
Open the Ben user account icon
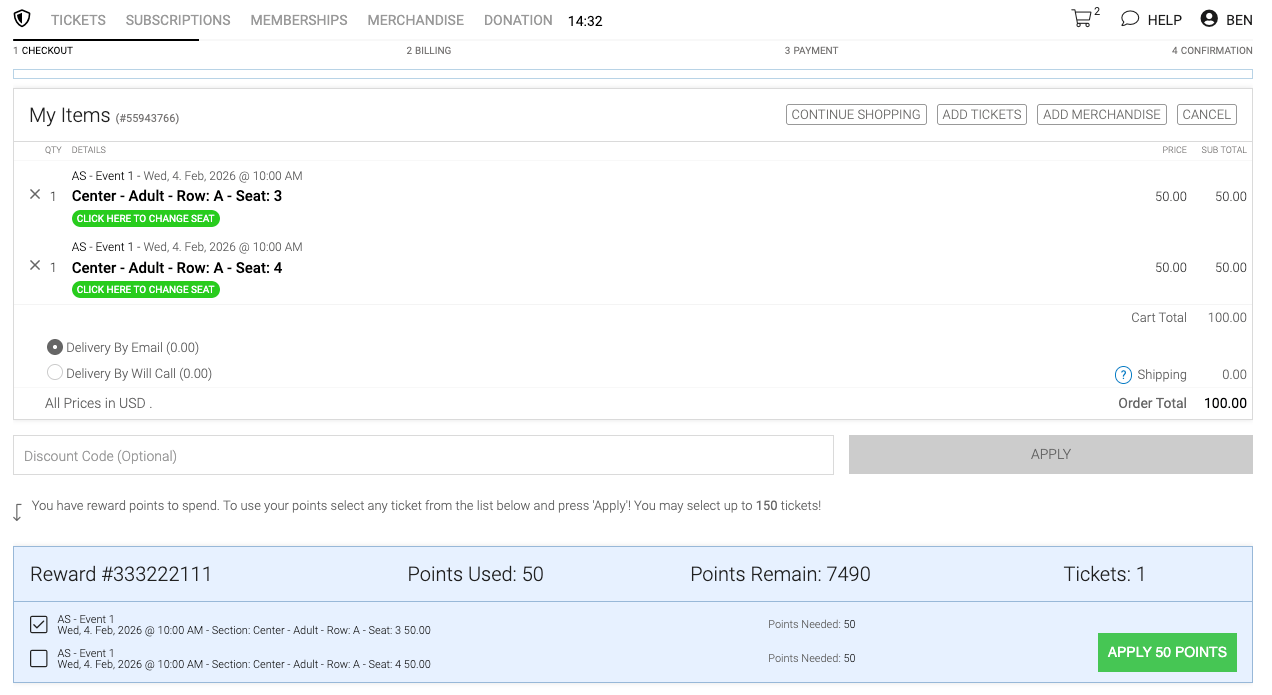coord(1209,19)
